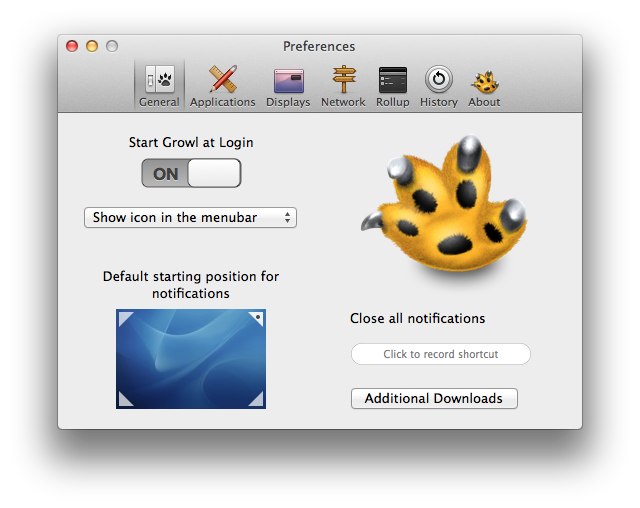Click the Additional Downloads button
Viewport: 640px width, 508px height.
coord(434,399)
